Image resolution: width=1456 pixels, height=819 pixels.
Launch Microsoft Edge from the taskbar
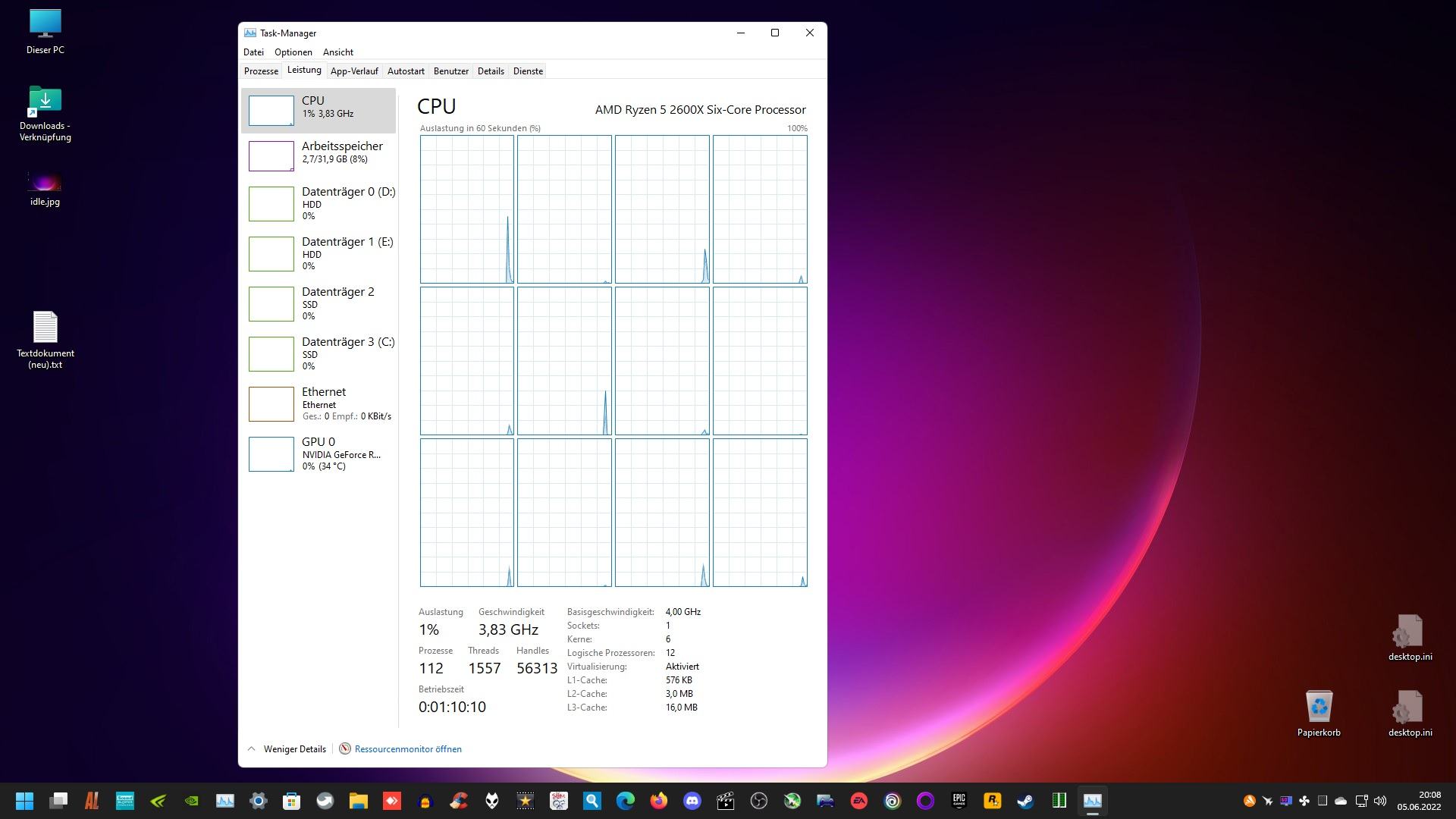[626, 801]
